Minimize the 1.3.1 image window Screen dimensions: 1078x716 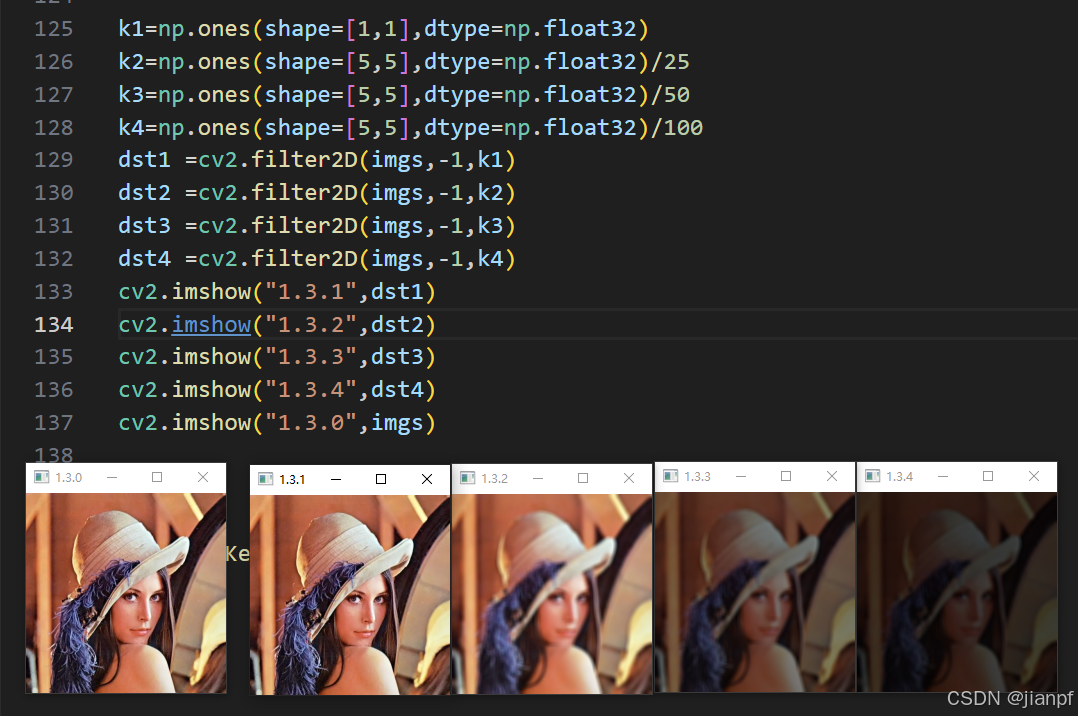pos(336,479)
